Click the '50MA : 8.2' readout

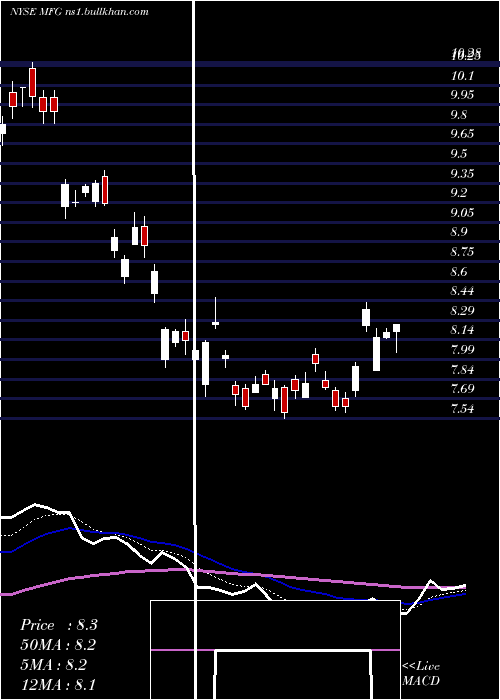pos(59,645)
